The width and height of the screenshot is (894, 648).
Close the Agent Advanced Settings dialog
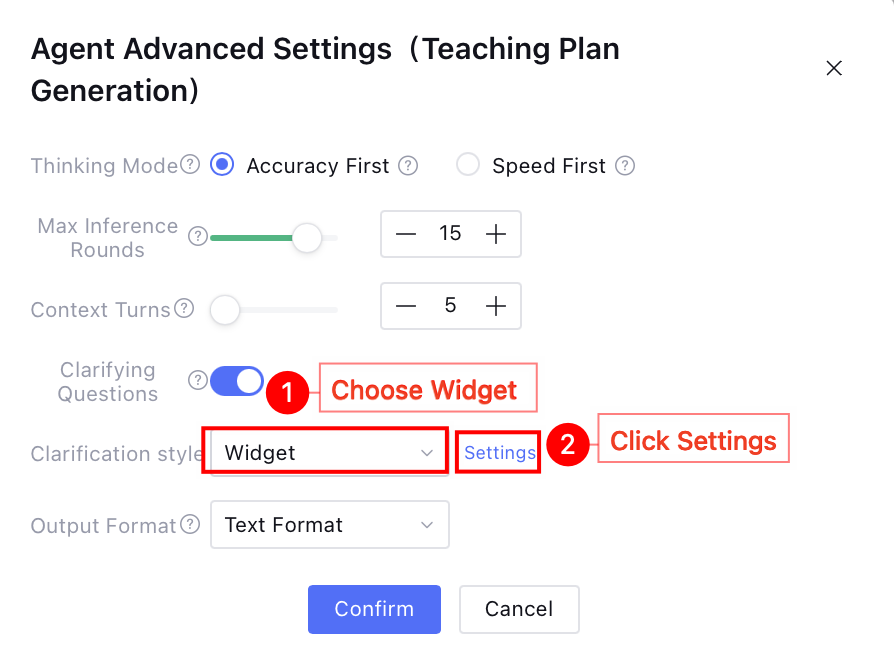point(834,68)
